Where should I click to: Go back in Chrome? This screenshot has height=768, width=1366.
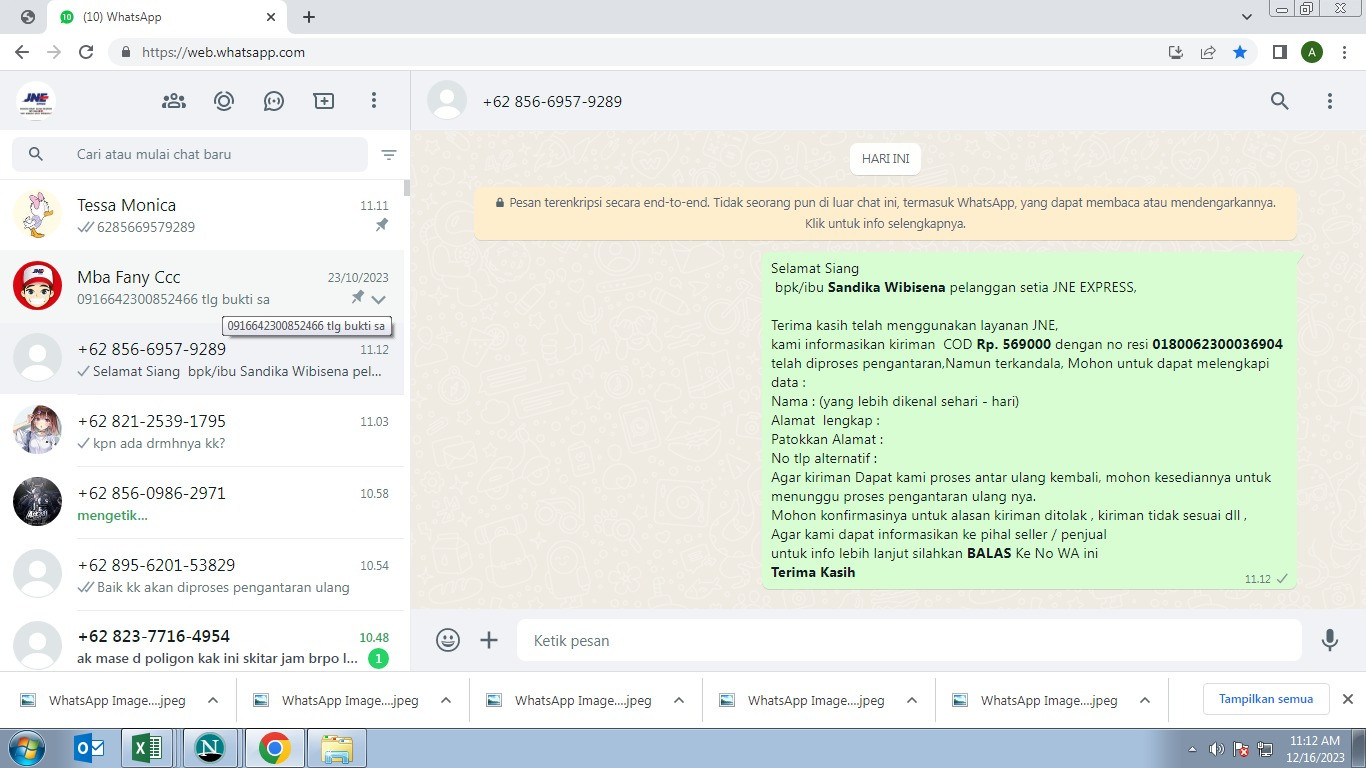(x=22, y=52)
